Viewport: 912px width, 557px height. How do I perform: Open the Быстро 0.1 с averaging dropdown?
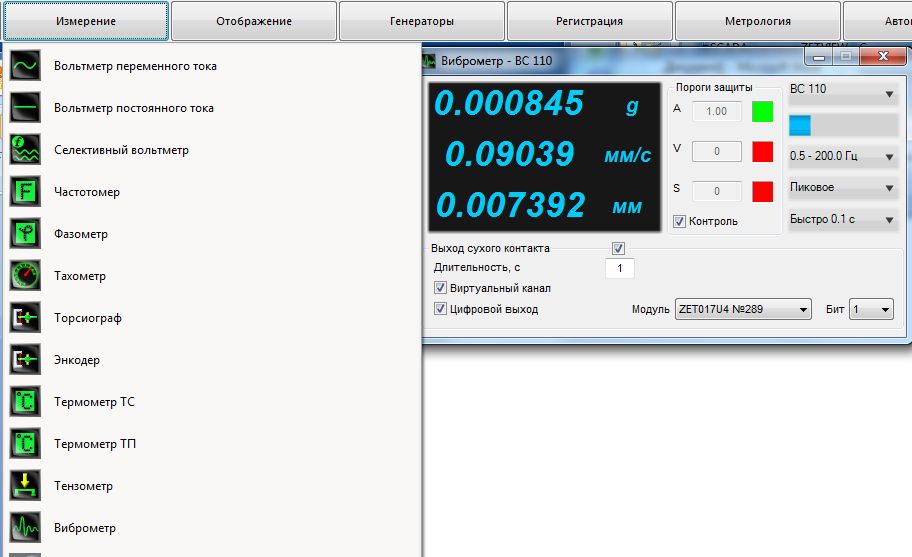(x=843, y=219)
